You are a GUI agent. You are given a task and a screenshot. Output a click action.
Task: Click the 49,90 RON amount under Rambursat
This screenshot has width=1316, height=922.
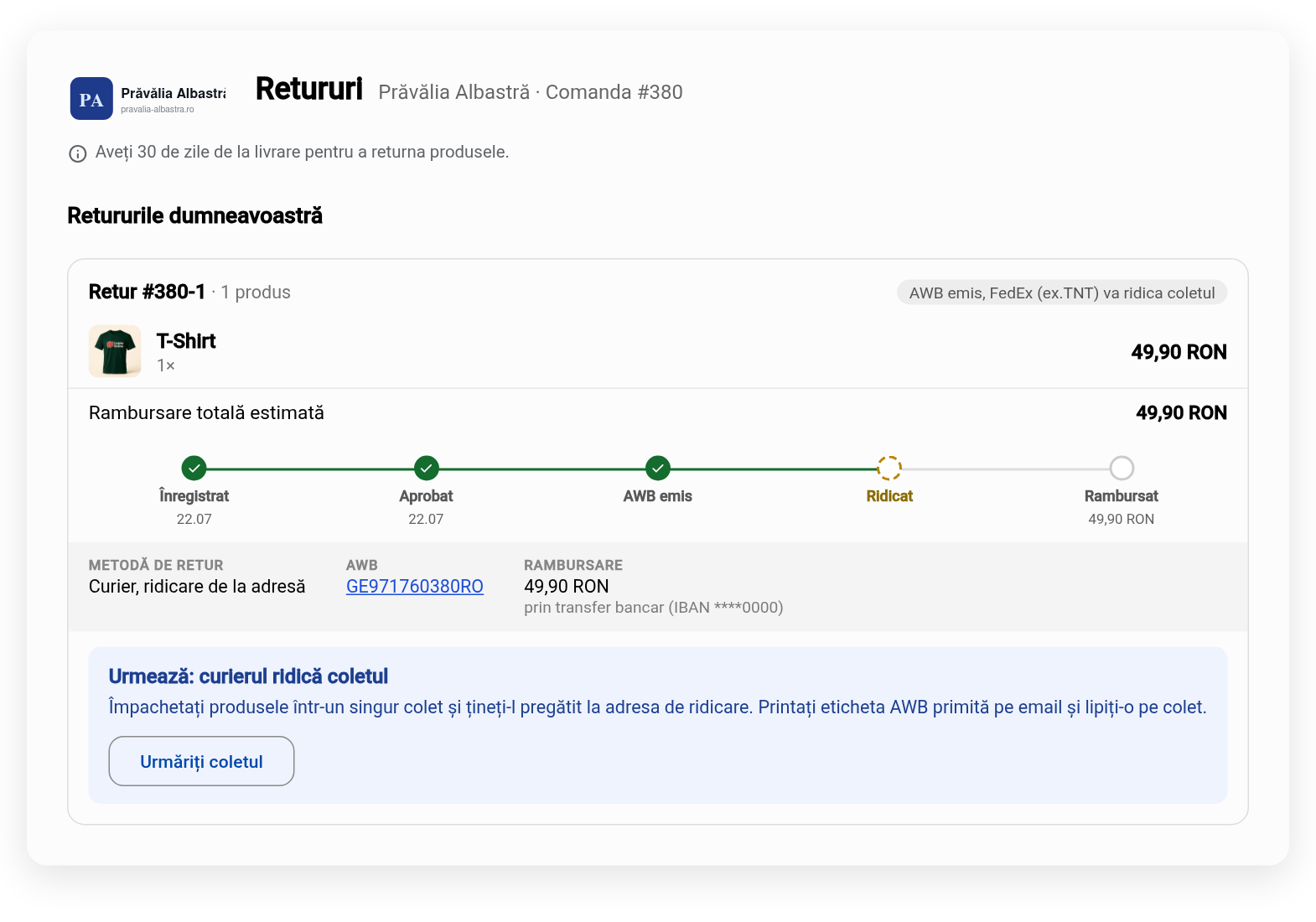pyautogui.click(x=1122, y=520)
